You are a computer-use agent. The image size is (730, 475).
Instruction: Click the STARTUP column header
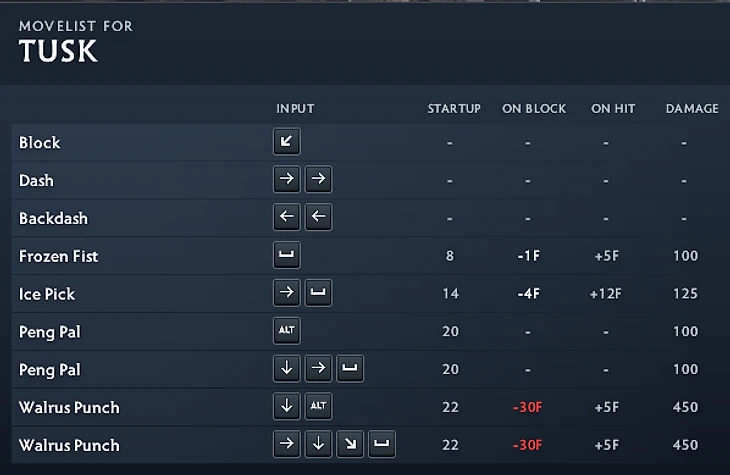coord(453,108)
